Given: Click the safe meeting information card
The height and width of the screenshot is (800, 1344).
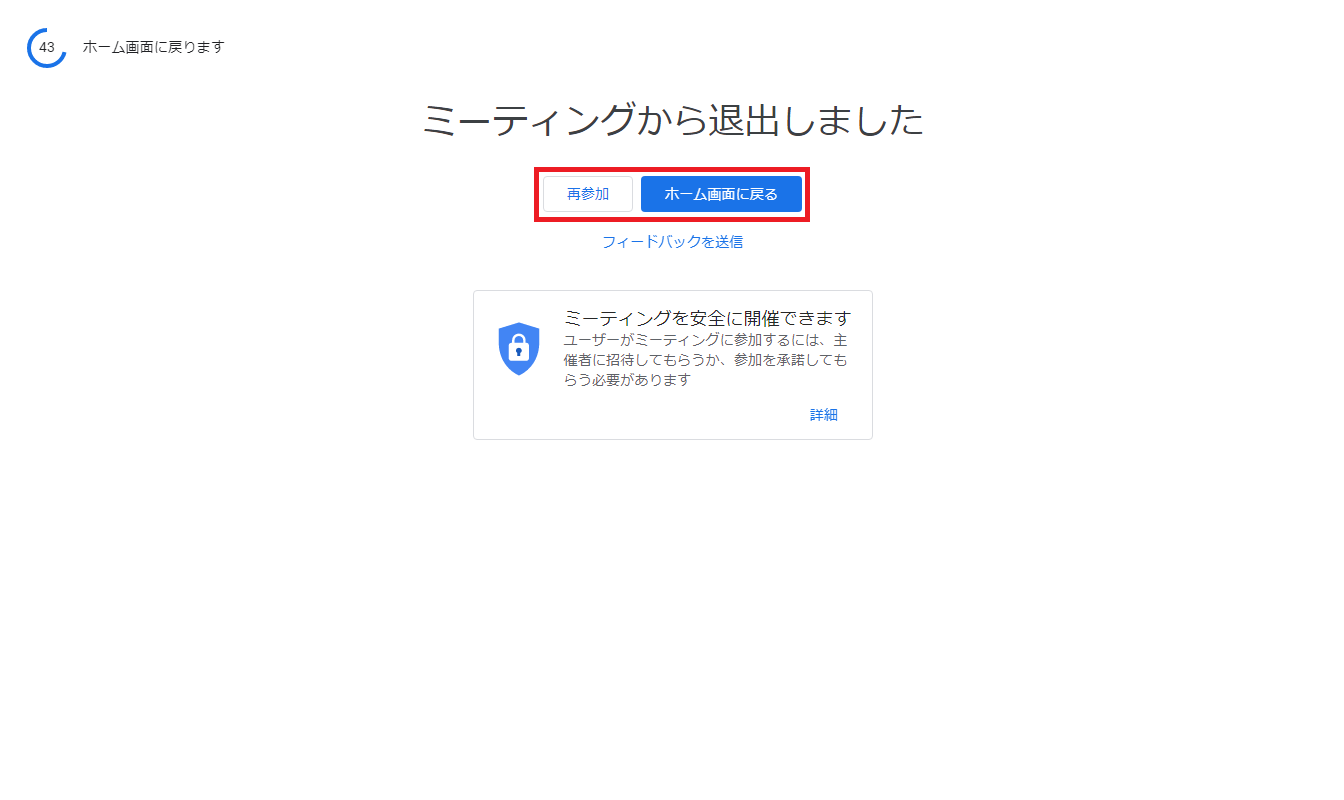Looking at the screenshot, I should (x=672, y=365).
